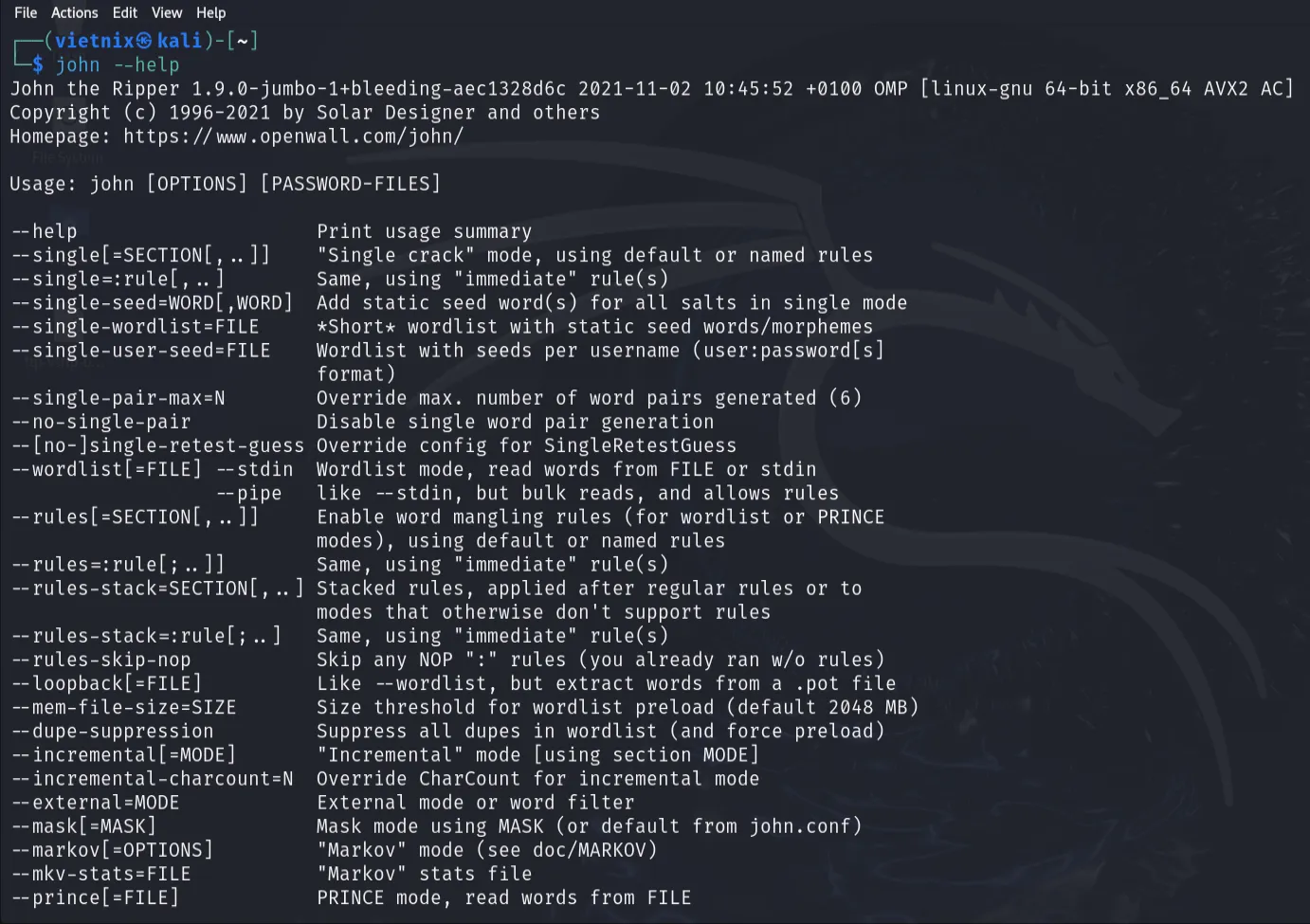The image size is (1310, 924).
Task: Click the openwall.com homepage link
Action: pos(292,136)
